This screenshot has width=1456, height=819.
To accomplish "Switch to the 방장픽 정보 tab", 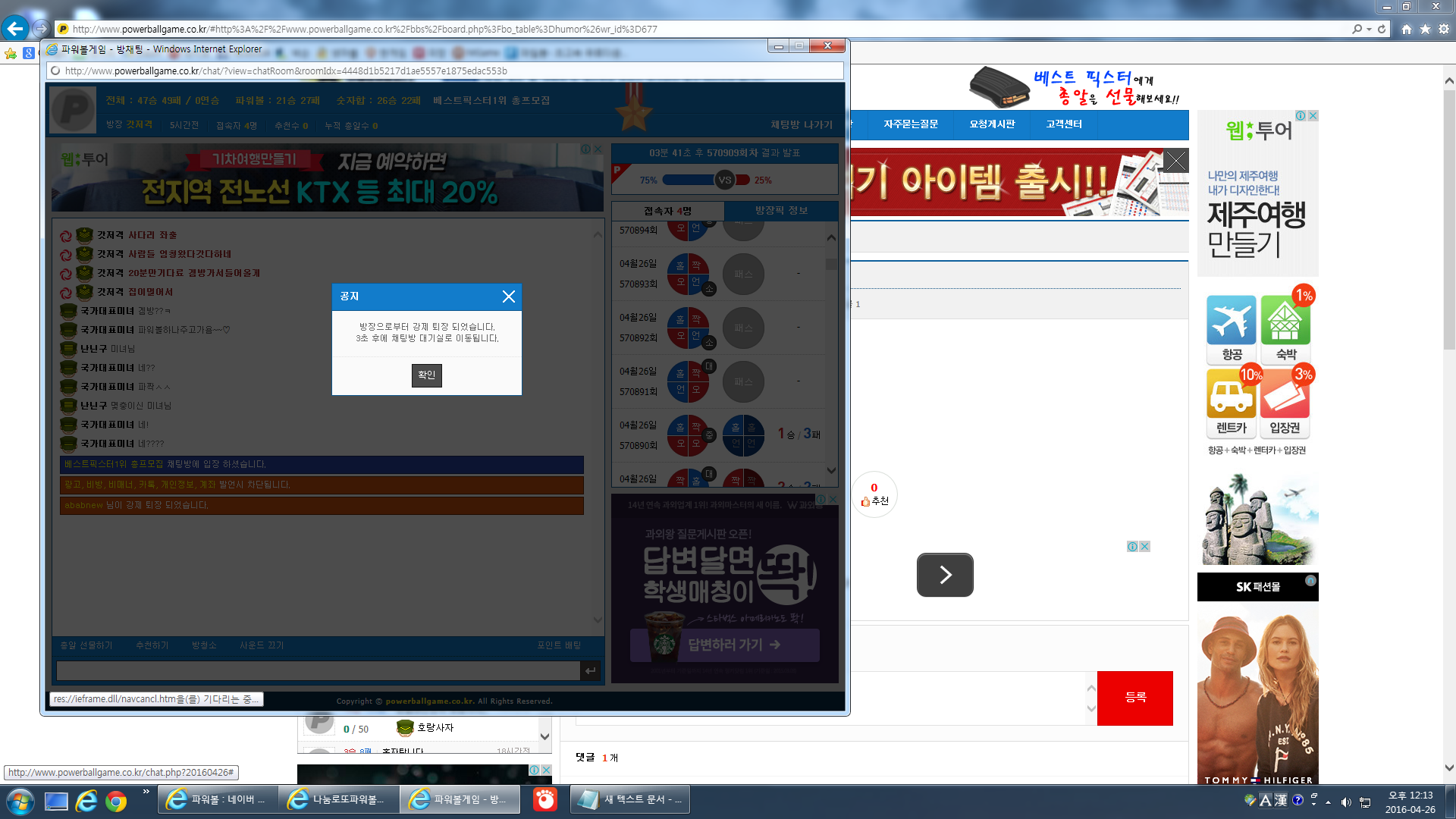I will pos(781,210).
